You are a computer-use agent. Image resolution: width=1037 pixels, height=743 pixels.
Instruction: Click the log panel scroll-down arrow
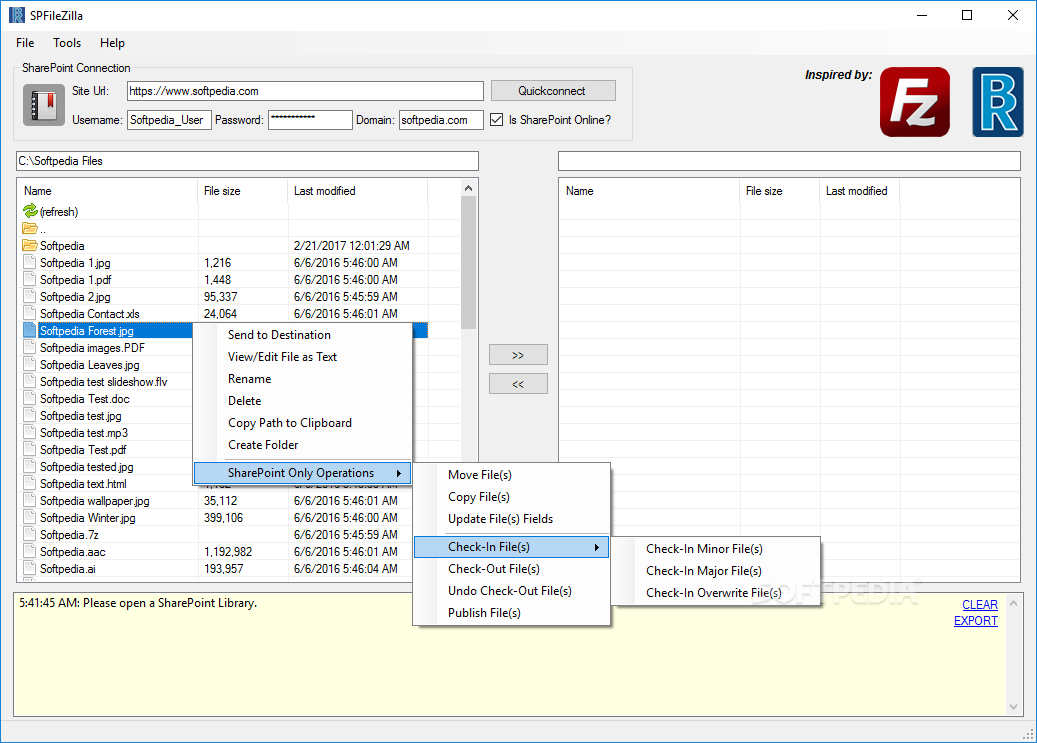pos(1013,707)
